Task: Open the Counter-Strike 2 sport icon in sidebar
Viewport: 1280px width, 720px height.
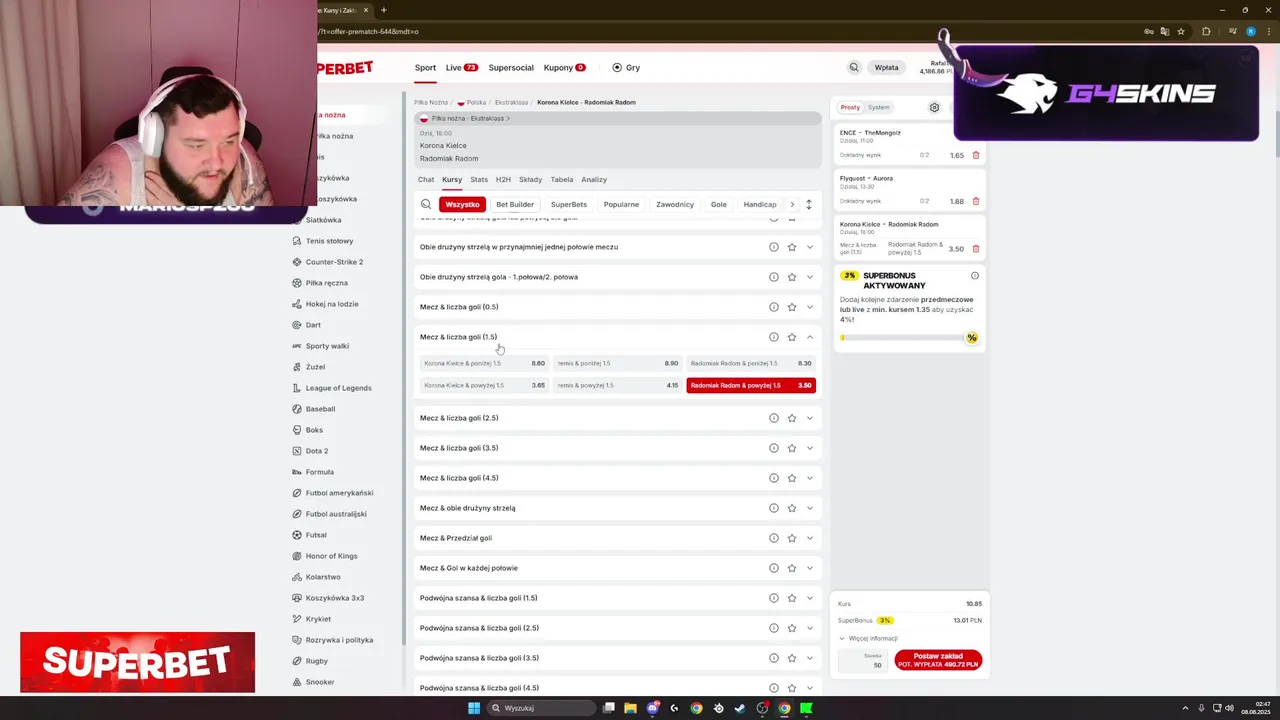Action: (297, 262)
